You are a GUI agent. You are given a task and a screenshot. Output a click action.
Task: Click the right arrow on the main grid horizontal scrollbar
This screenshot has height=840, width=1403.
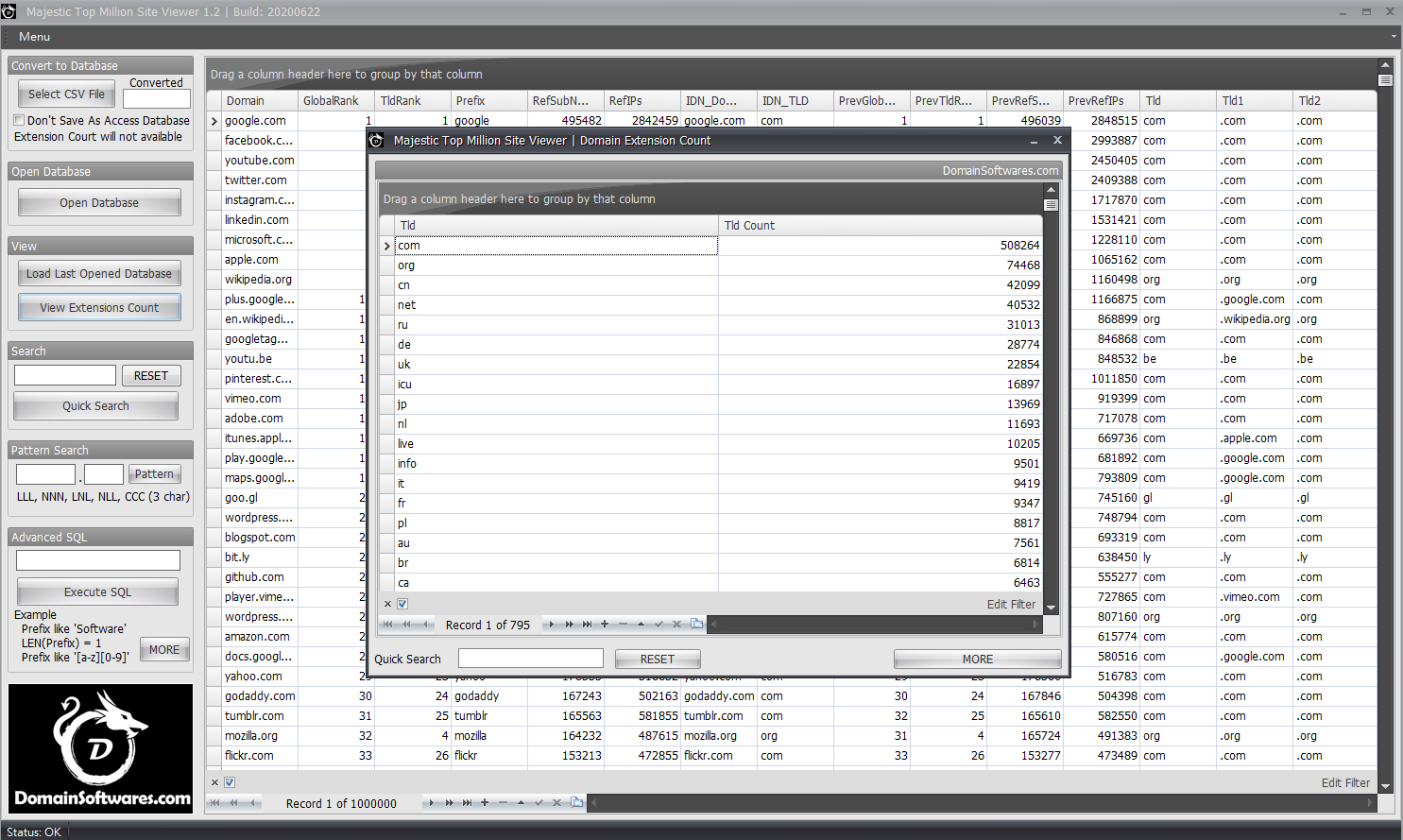[1370, 803]
